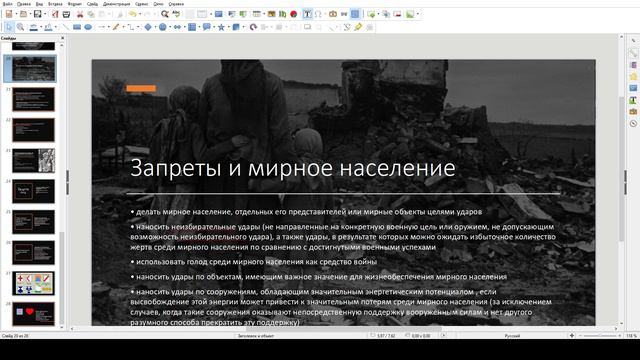Open sidebar Gallery panel icon
Screen dimensions: 640x360
click(x=633, y=111)
